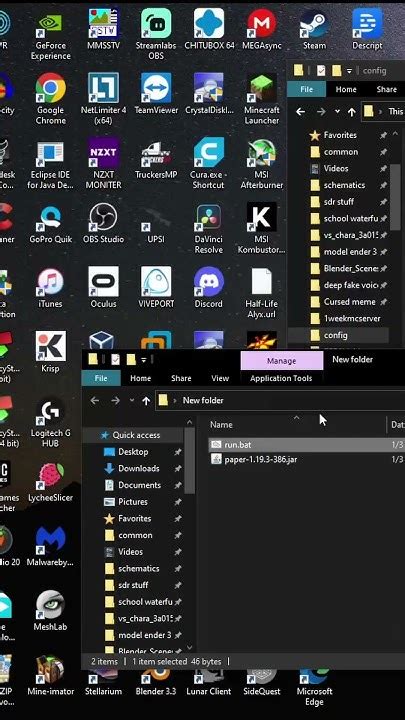
Task: Open Eclipse IDE for Java shortcut
Action: pyautogui.click(x=51, y=164)
